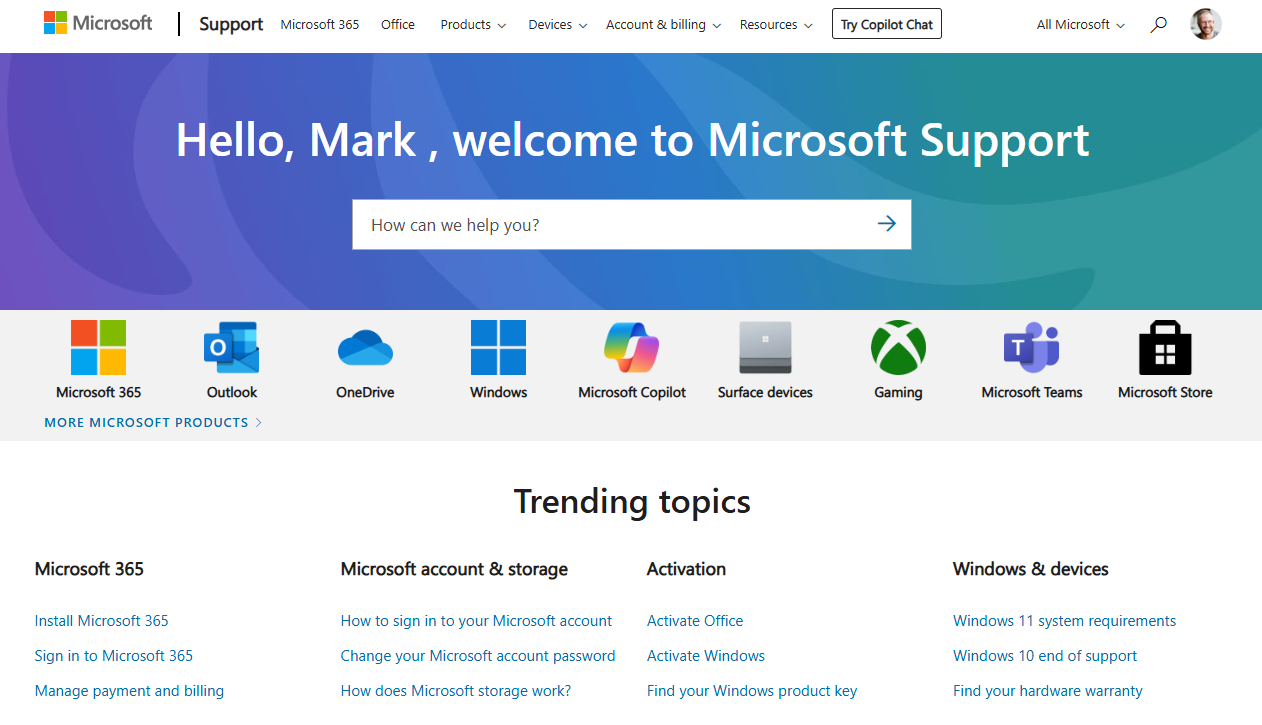
Task: Open the Outlook product icon
Action: point(232,348)
